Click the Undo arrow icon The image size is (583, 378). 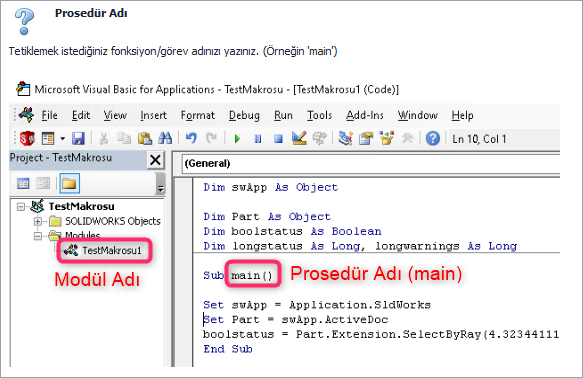coord(191,138)
